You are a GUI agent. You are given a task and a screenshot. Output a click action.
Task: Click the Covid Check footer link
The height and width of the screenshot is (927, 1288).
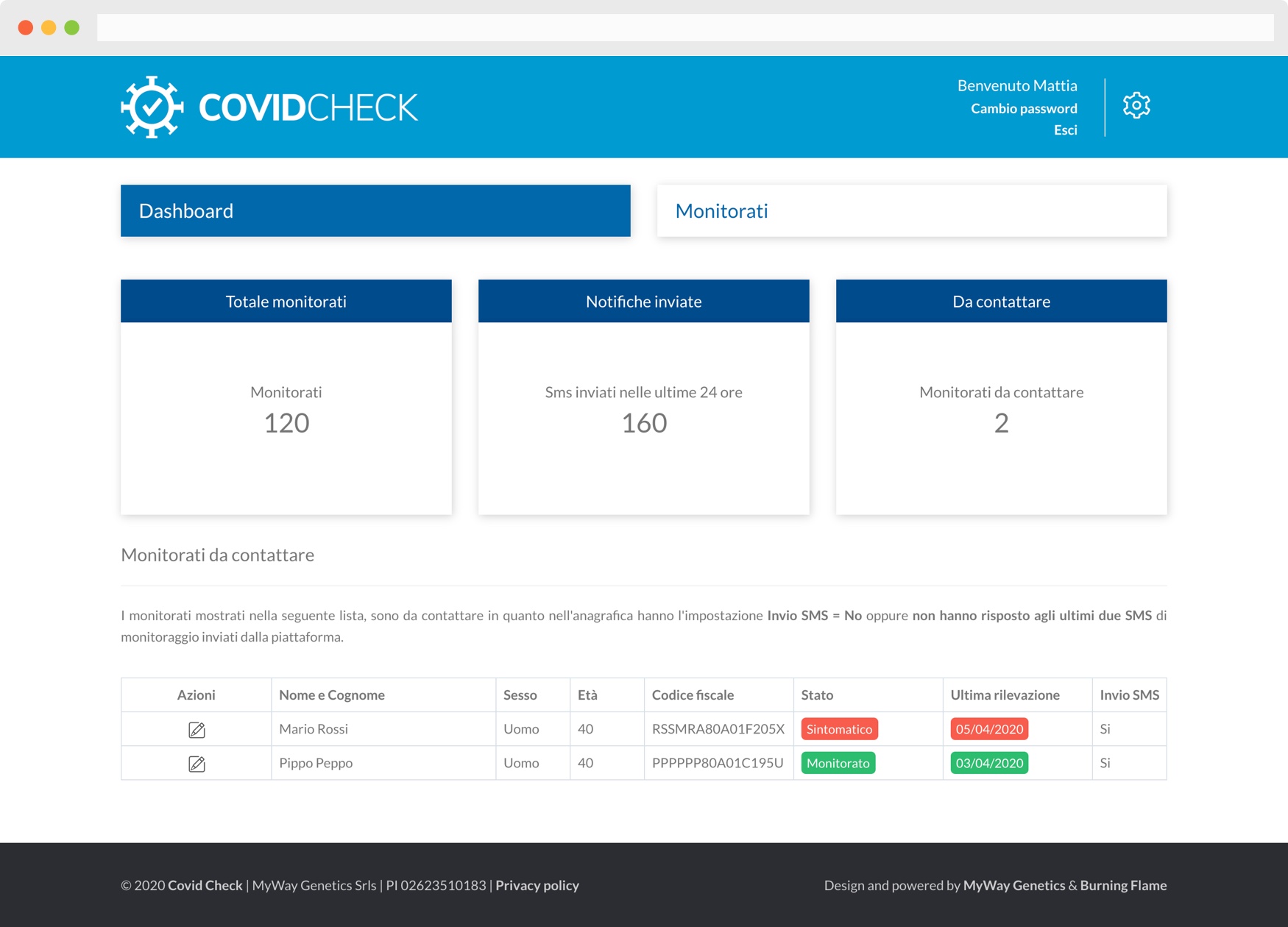pos(205,885)
